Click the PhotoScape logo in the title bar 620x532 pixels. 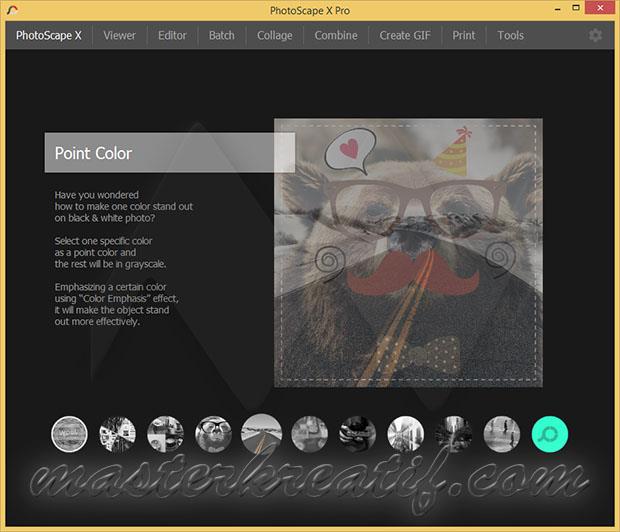[13, 9]
